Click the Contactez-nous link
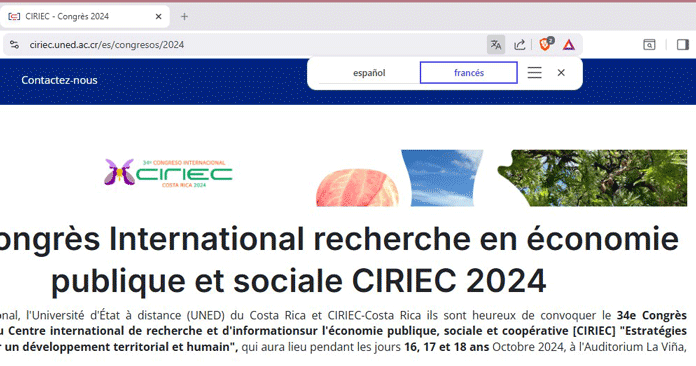This screenshot has height=366, width=696. coord(59,80)
